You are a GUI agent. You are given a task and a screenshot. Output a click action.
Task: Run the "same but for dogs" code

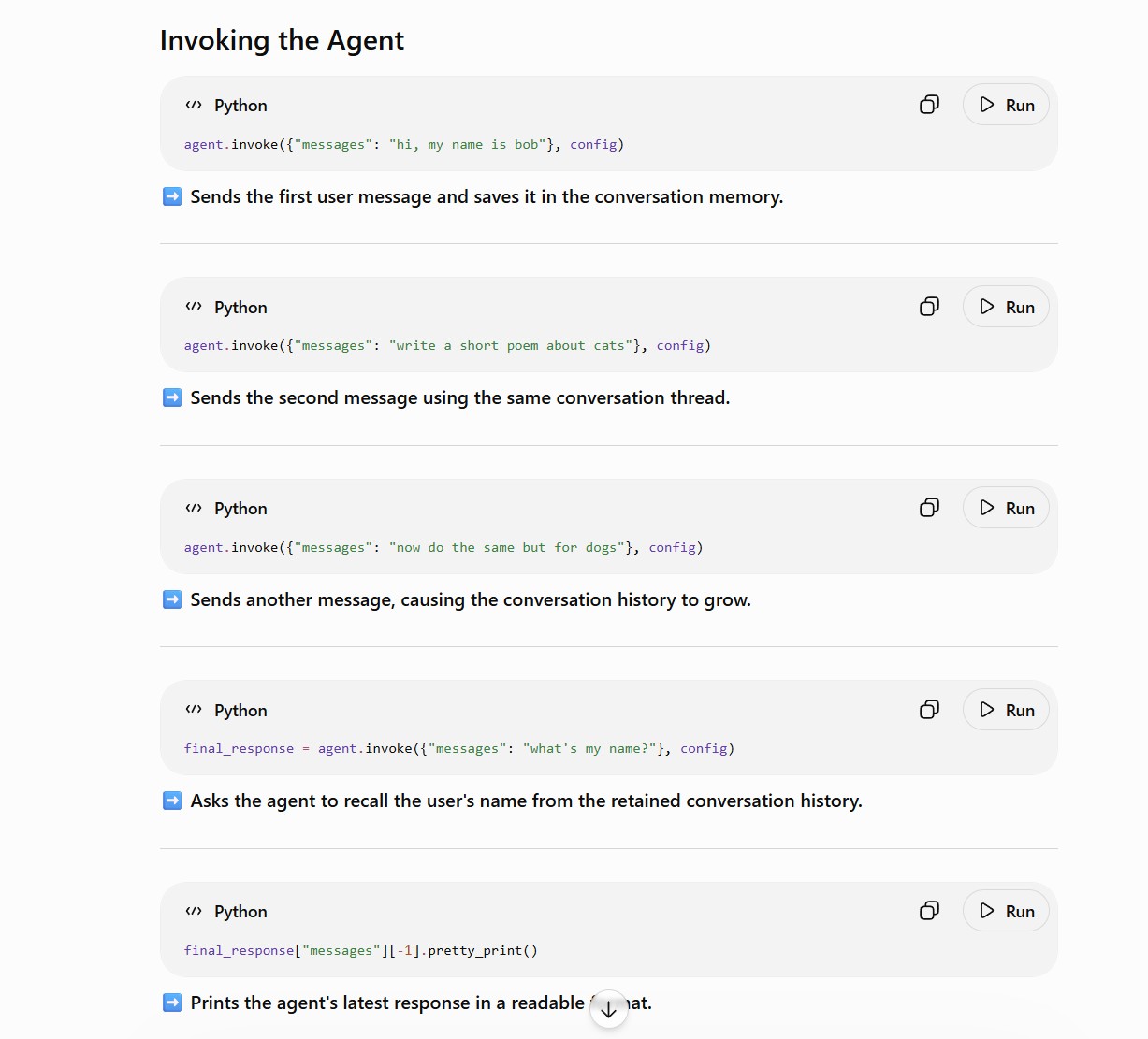1006,508
